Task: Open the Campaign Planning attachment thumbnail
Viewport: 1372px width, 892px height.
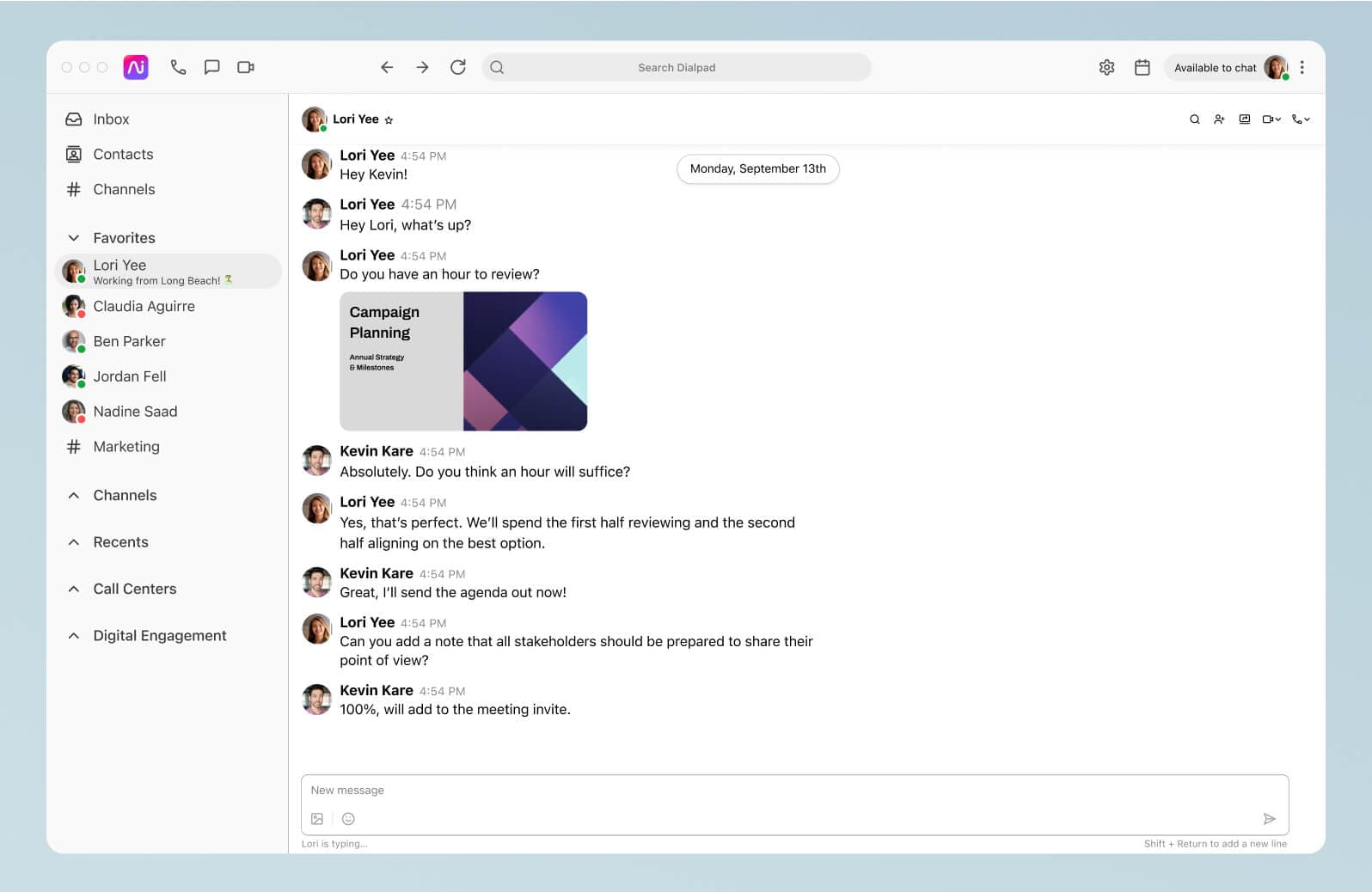Action: point(463,361)
